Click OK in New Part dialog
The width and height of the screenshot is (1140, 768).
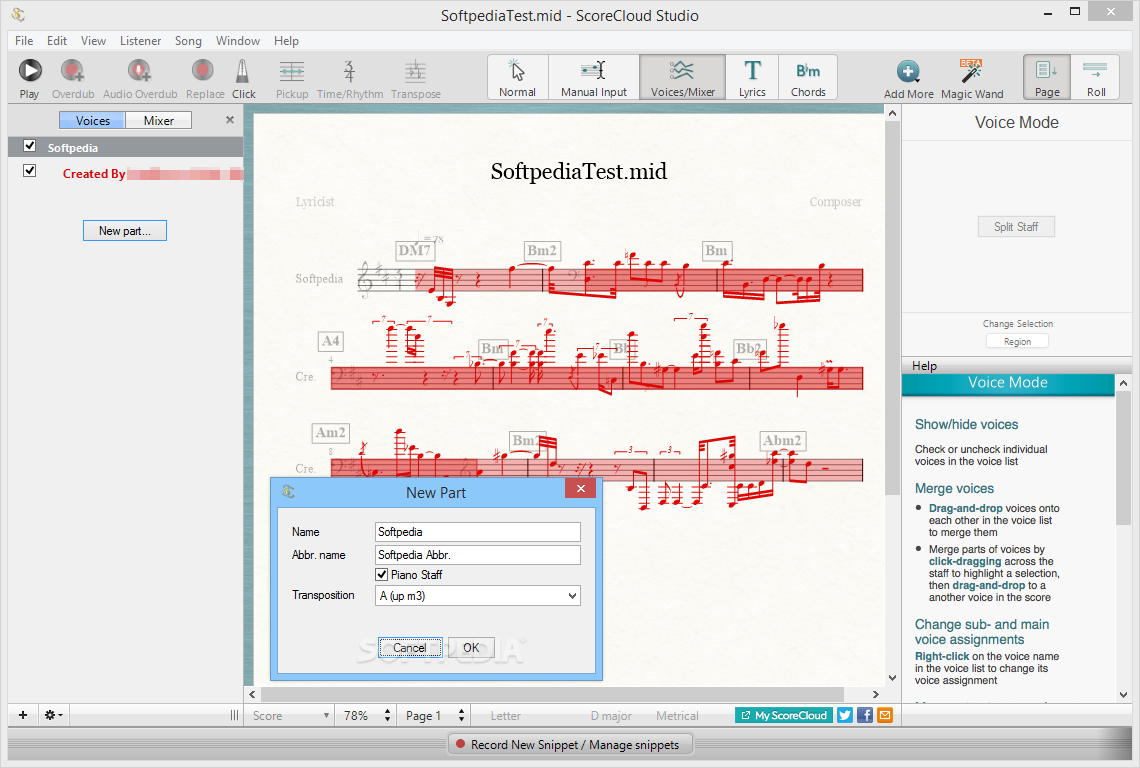tap(471, 647)
